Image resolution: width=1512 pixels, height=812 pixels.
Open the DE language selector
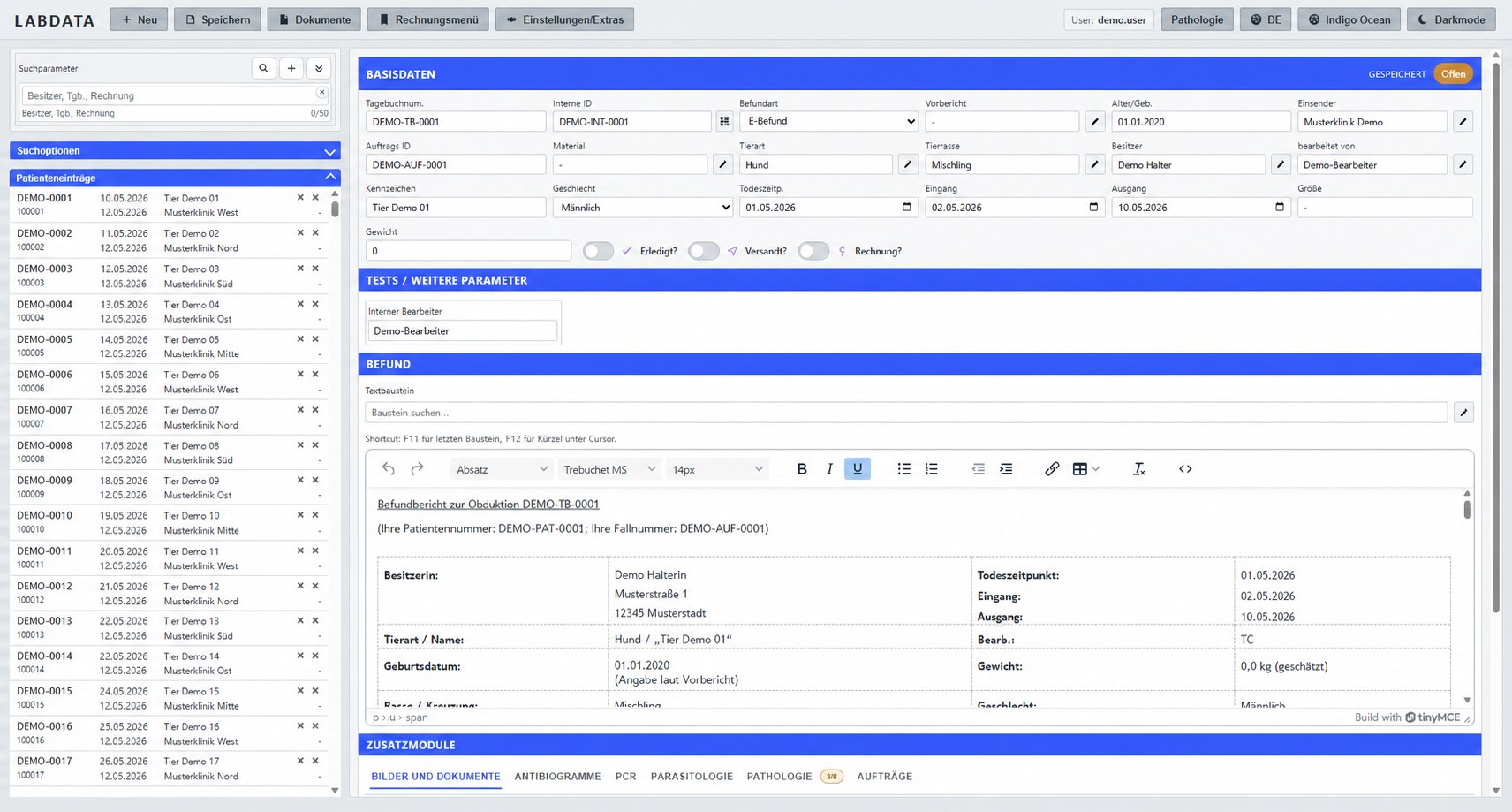1266,19
